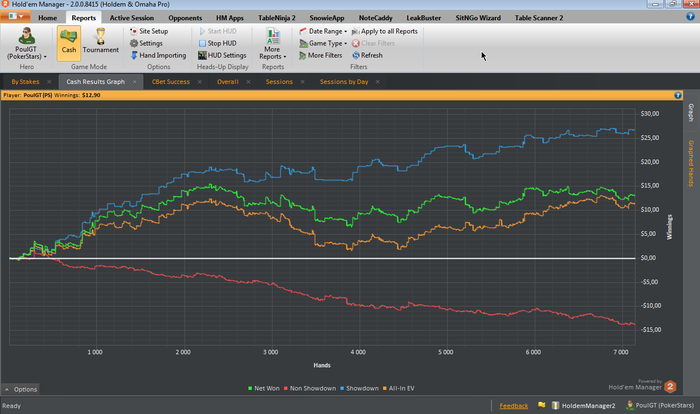700x414 pixels.
Task: Close the By Stakes tab
Action: (49, 82)
